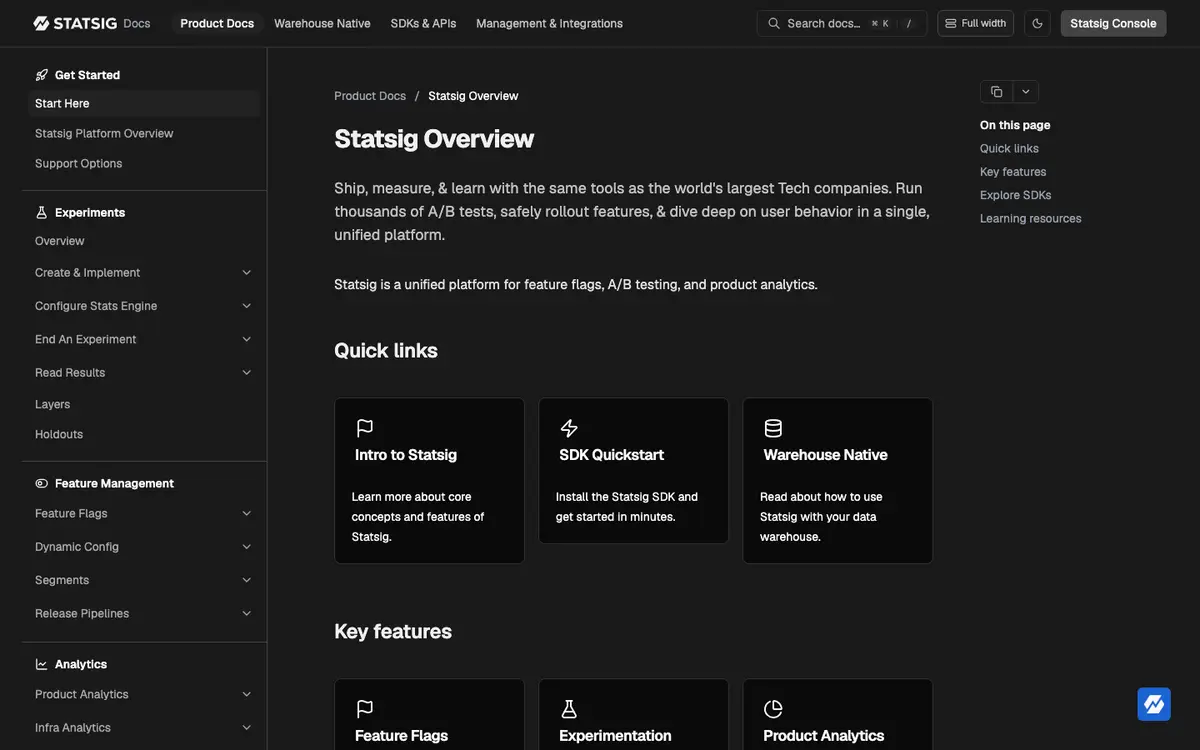Click the lightning icon on SDK Quickstart card

(569, 428)
